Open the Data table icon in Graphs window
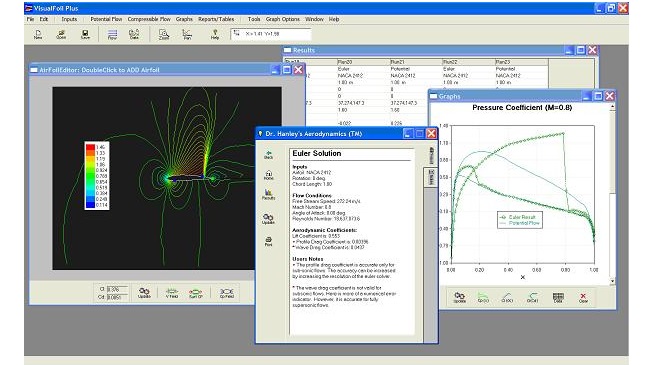Screen dimensions: 645x365 [558, 298]
